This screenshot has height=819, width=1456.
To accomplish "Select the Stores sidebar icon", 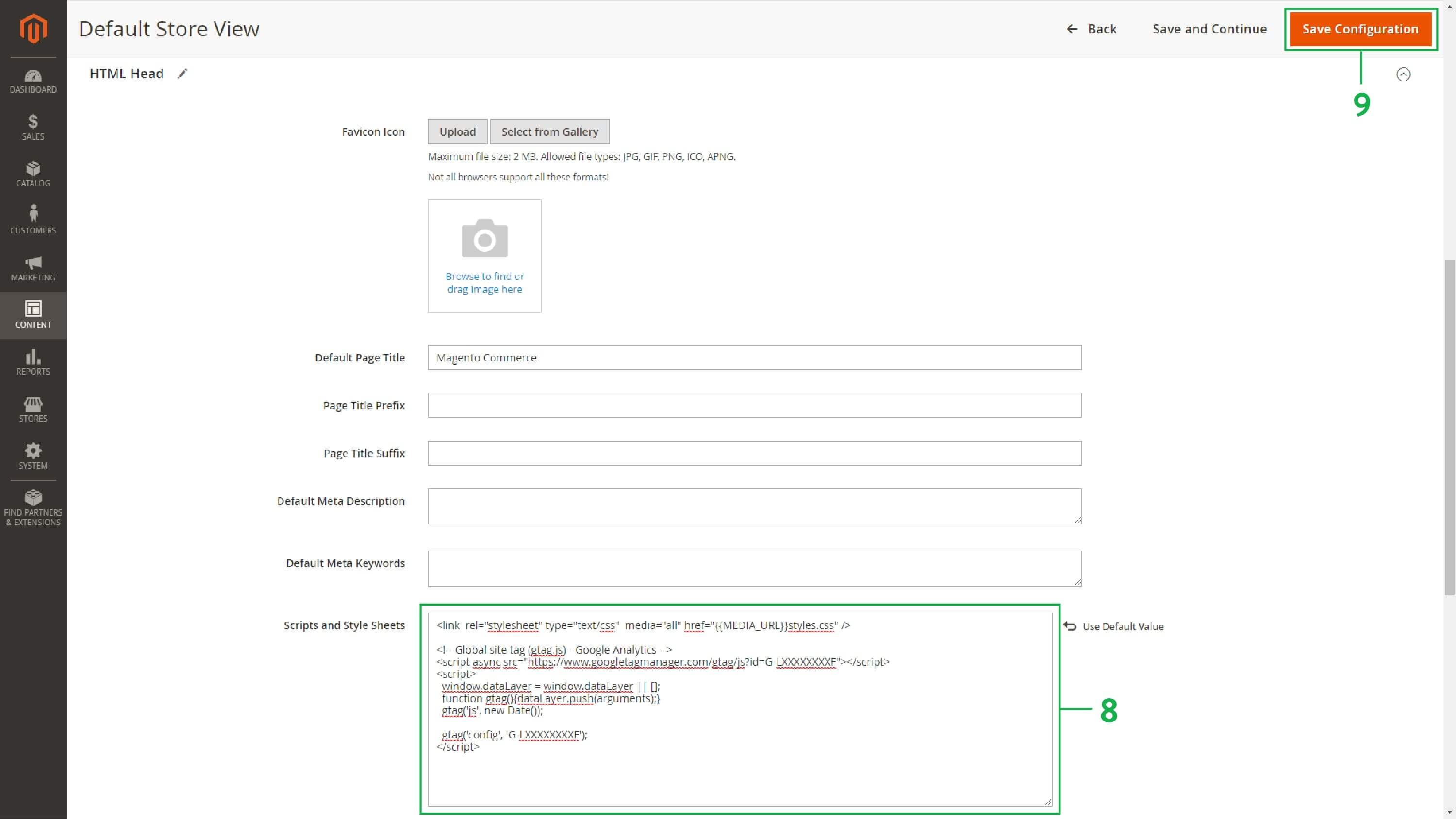I will (x=33, y=409).
